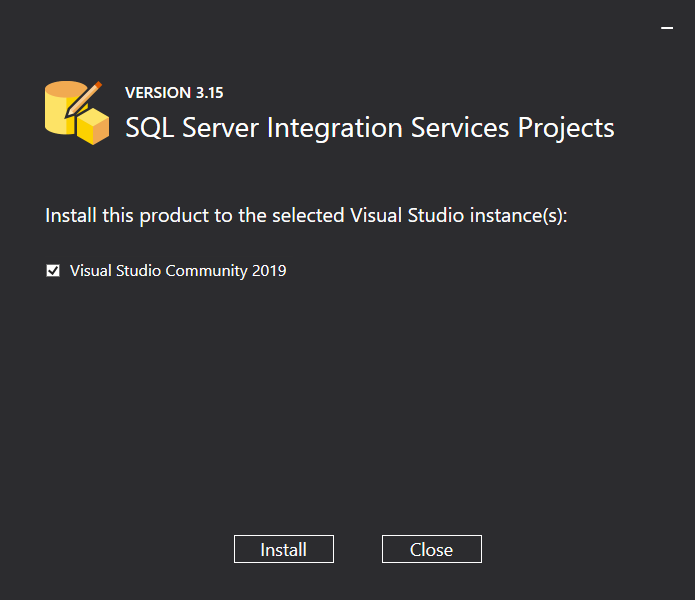Click the "Install this product" instruction text
The width and height of the screenshot is (695, 600).
pos(306,216)
